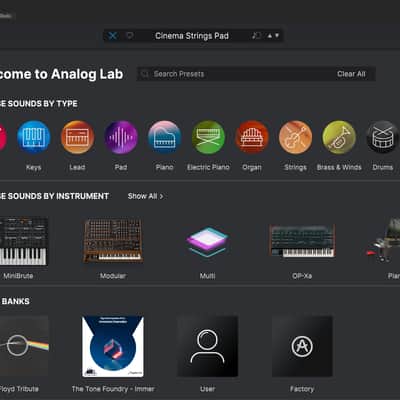This screenshot has height=400, width=400.
Task: Click the Organ label
Action: coord(252,167)
